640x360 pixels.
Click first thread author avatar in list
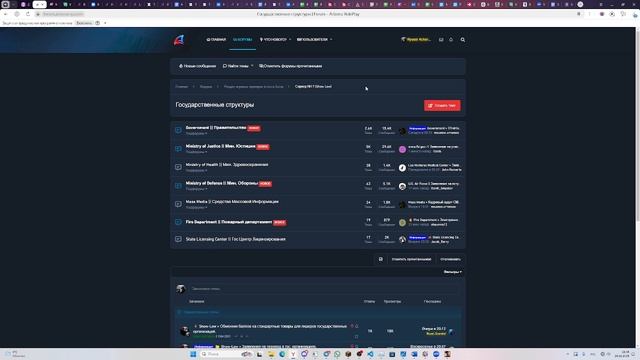184,331
